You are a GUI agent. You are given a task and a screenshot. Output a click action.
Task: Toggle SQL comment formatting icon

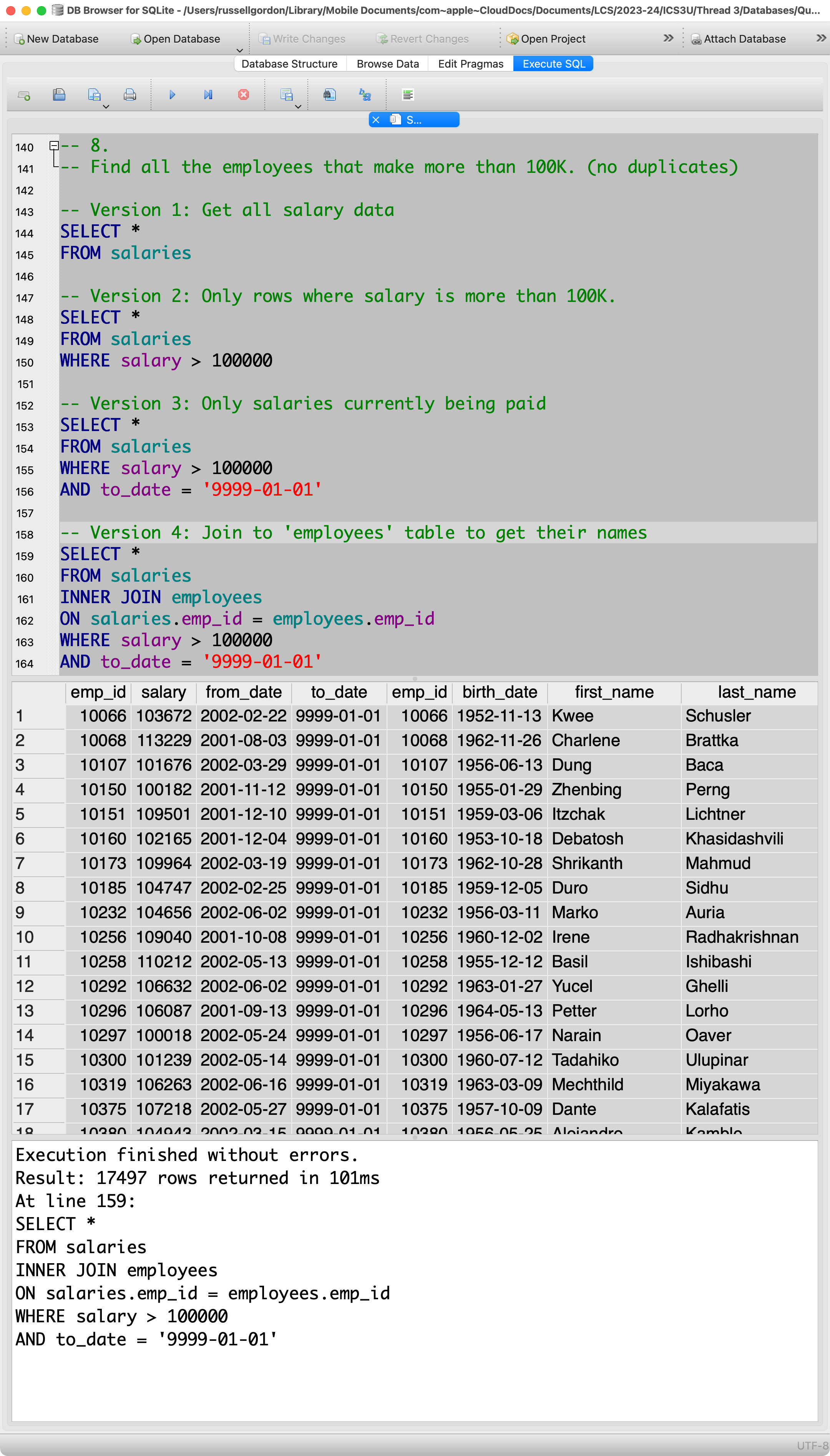pos(408,95)
